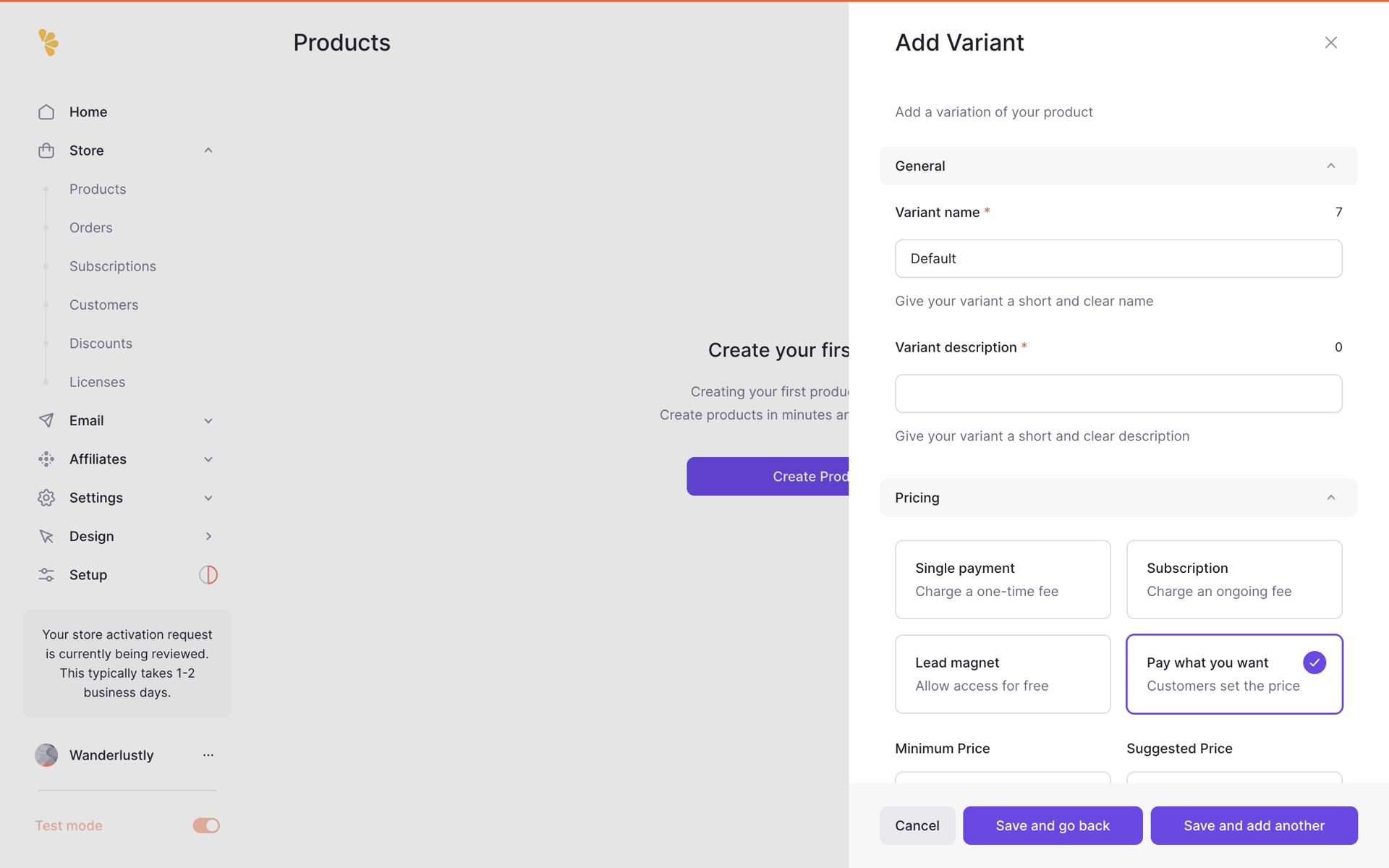This screenshot has height=868, width=1389.
Task: Click the Design cursor icon
Action: pyautogui.click(x=46, y=536)
